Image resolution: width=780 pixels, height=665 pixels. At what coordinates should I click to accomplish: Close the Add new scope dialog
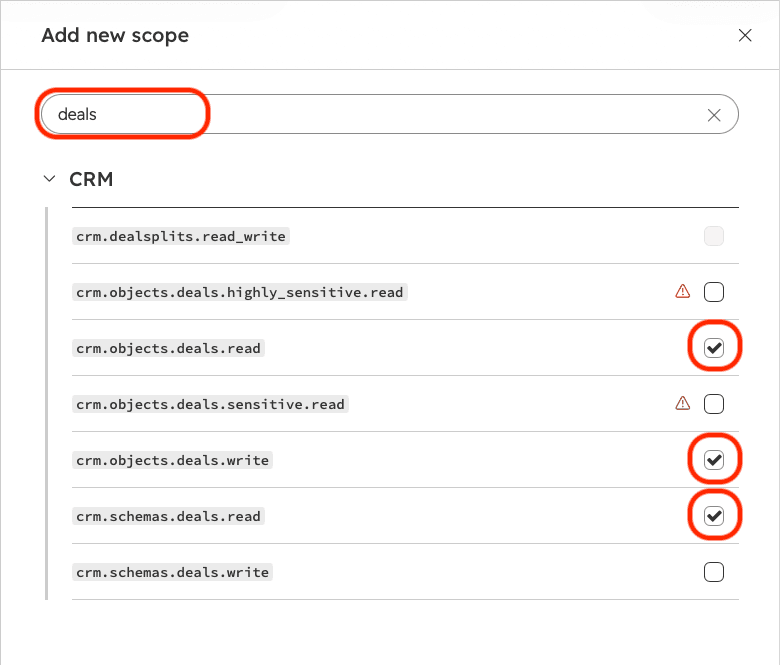745,35
